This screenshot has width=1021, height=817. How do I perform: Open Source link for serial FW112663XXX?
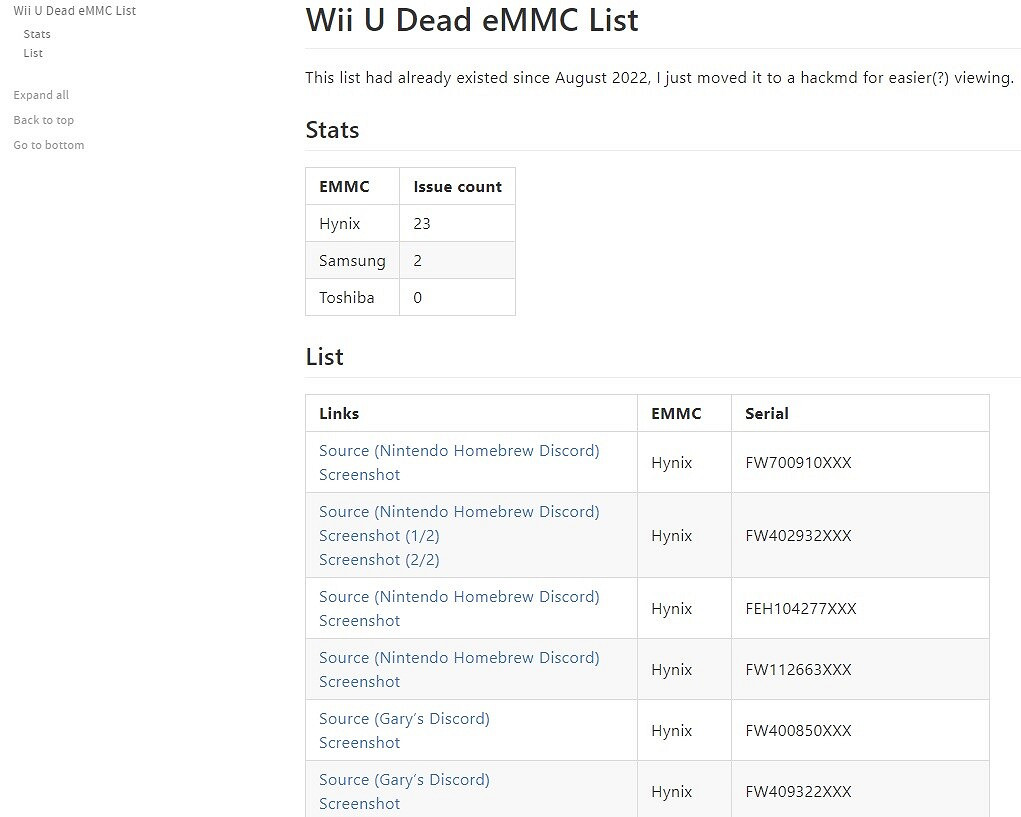click(459, 657)
